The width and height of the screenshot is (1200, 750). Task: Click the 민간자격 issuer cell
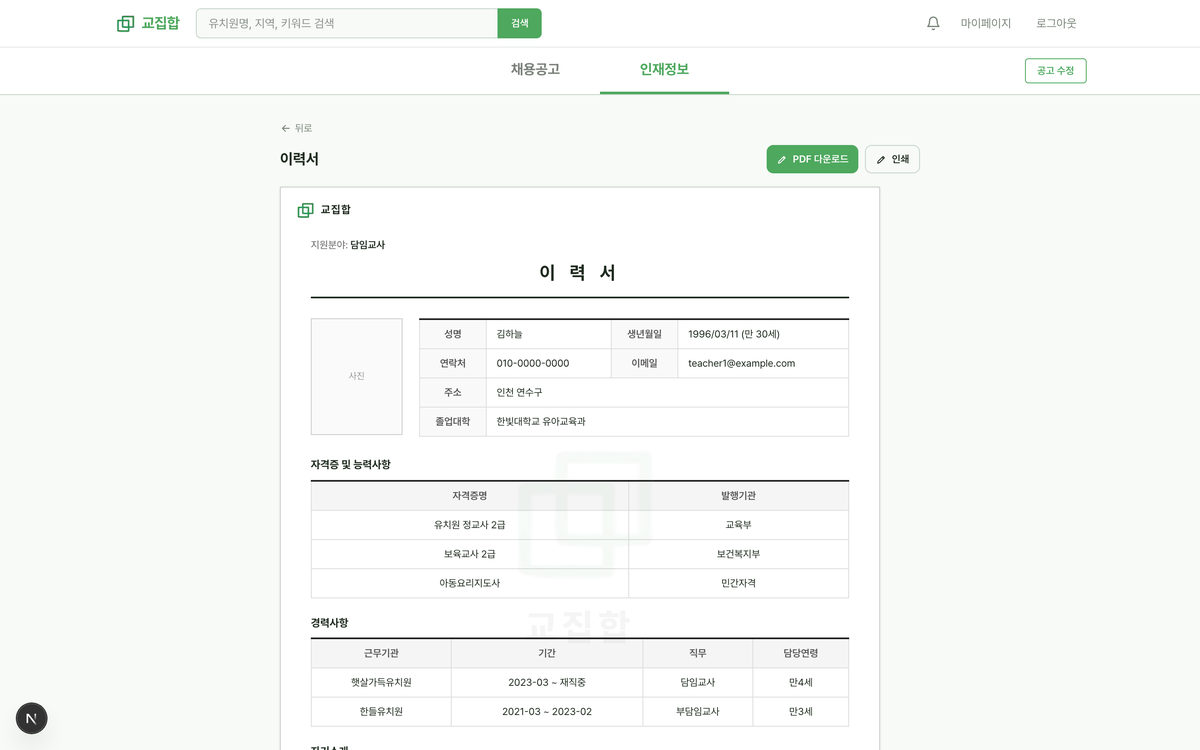pyautogui.click(x=739, y=583)
